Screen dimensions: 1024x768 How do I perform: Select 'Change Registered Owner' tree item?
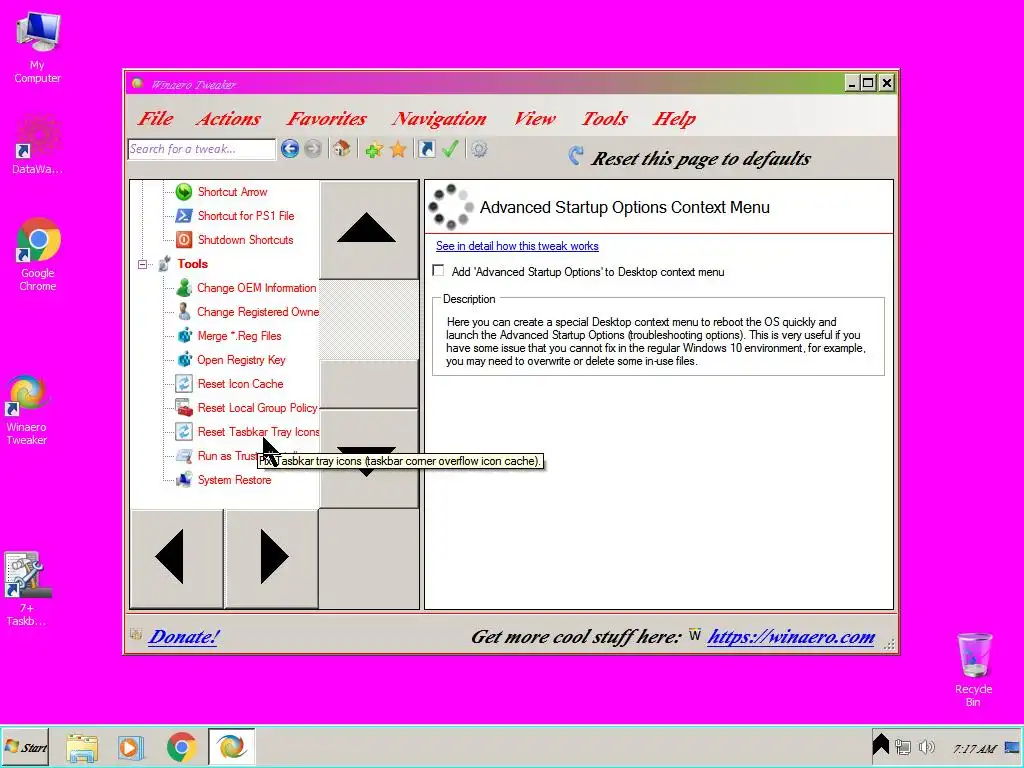pyautogui.click(x=258, y=312)
